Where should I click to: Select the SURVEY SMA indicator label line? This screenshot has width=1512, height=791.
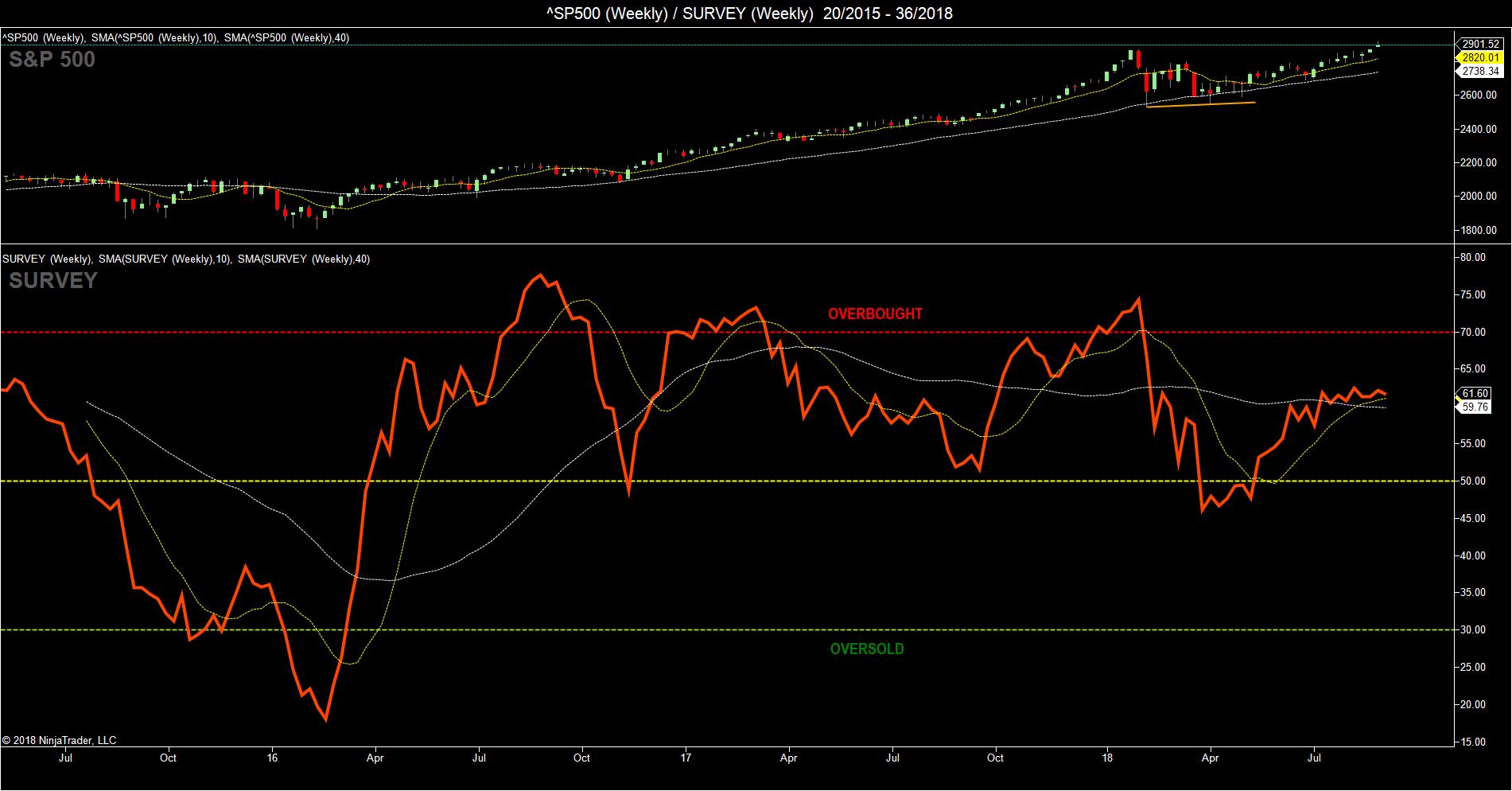[186, 259]
